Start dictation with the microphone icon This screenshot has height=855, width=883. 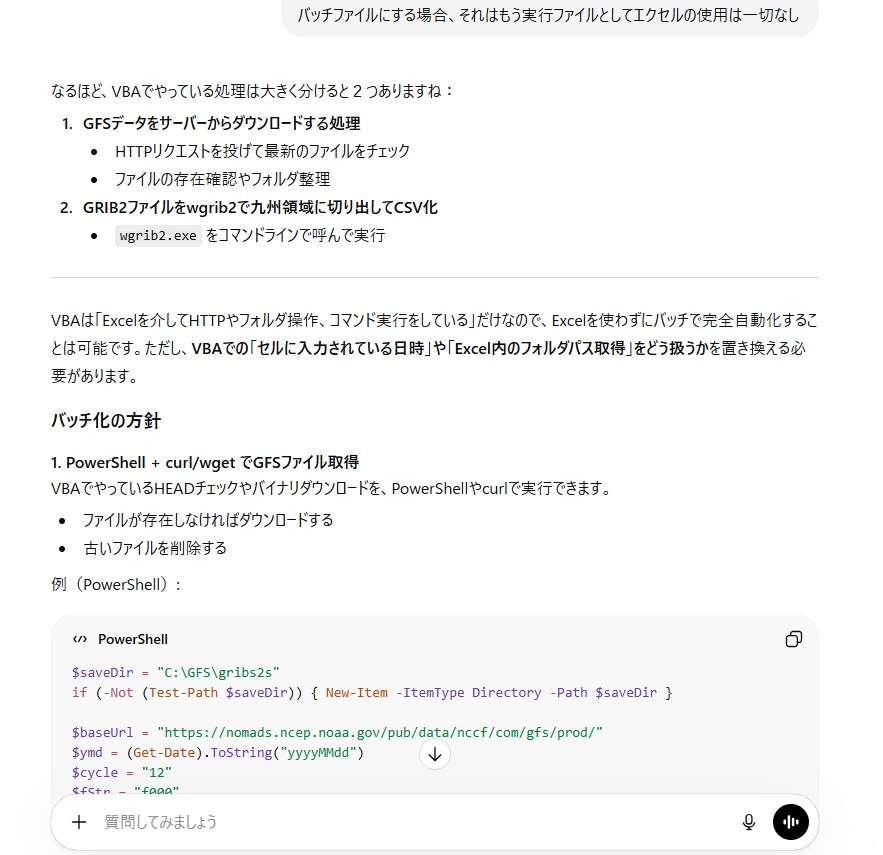tap(748, 822)
